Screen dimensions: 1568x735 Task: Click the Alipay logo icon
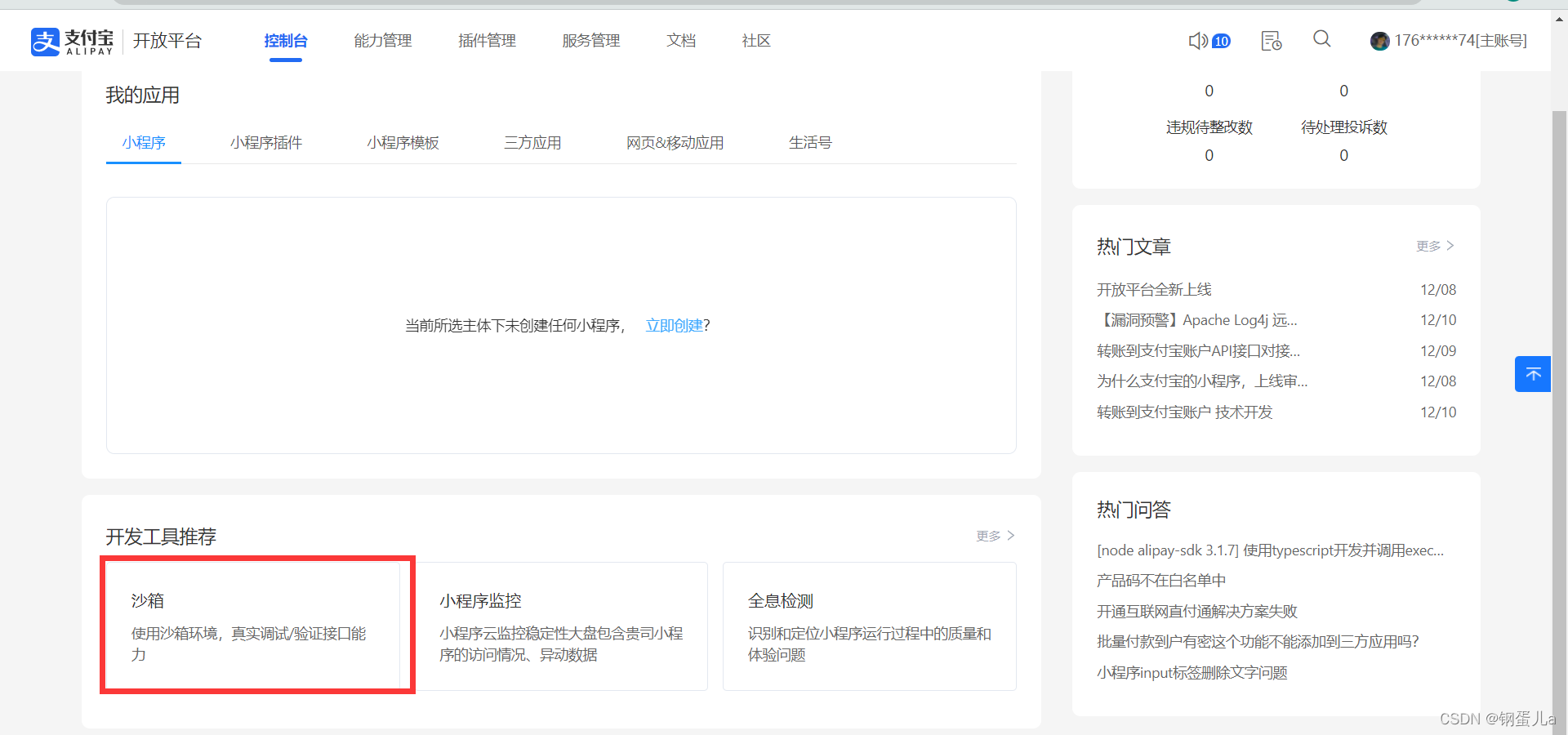pos(46,41)
